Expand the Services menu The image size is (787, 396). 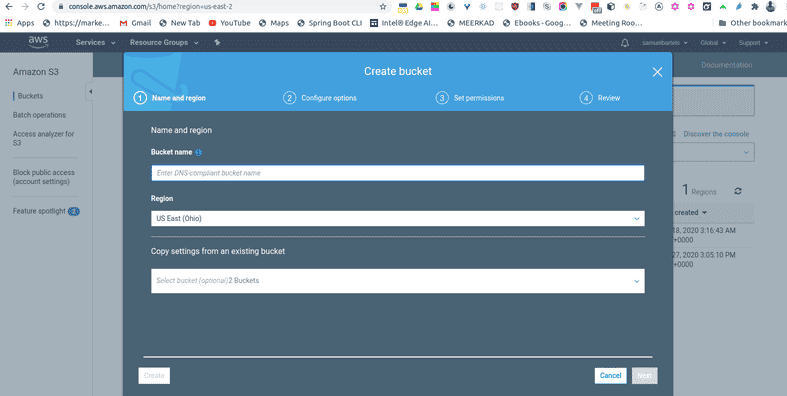click(x=95, y=43)
